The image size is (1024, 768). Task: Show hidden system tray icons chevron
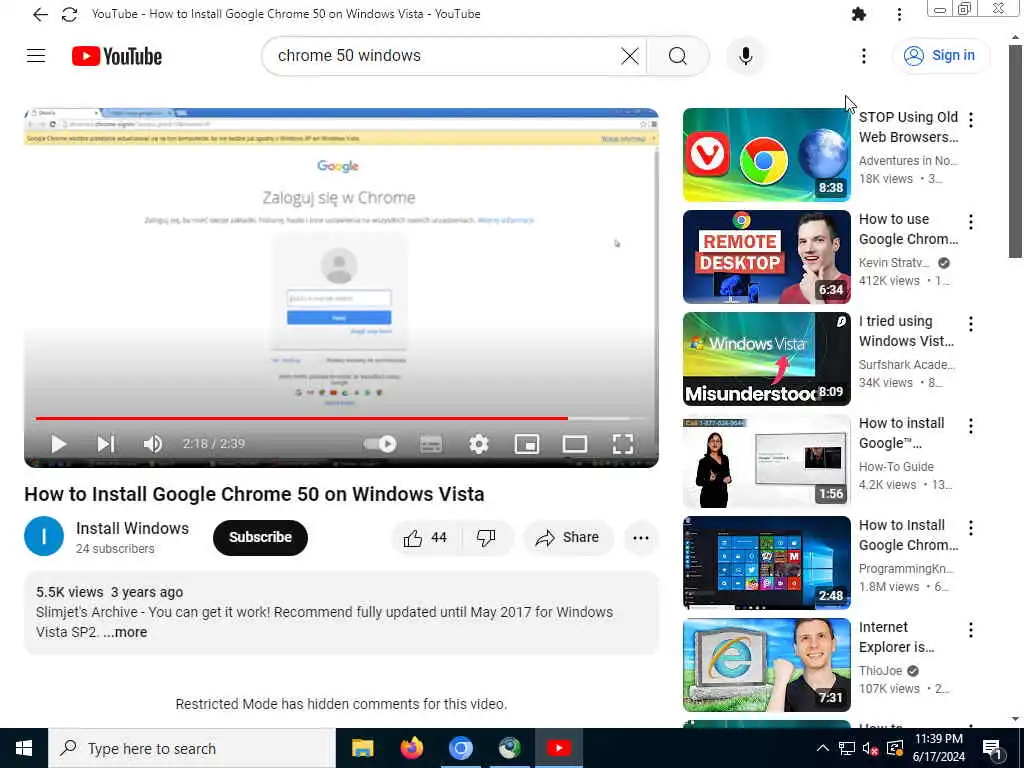point(823,748)
